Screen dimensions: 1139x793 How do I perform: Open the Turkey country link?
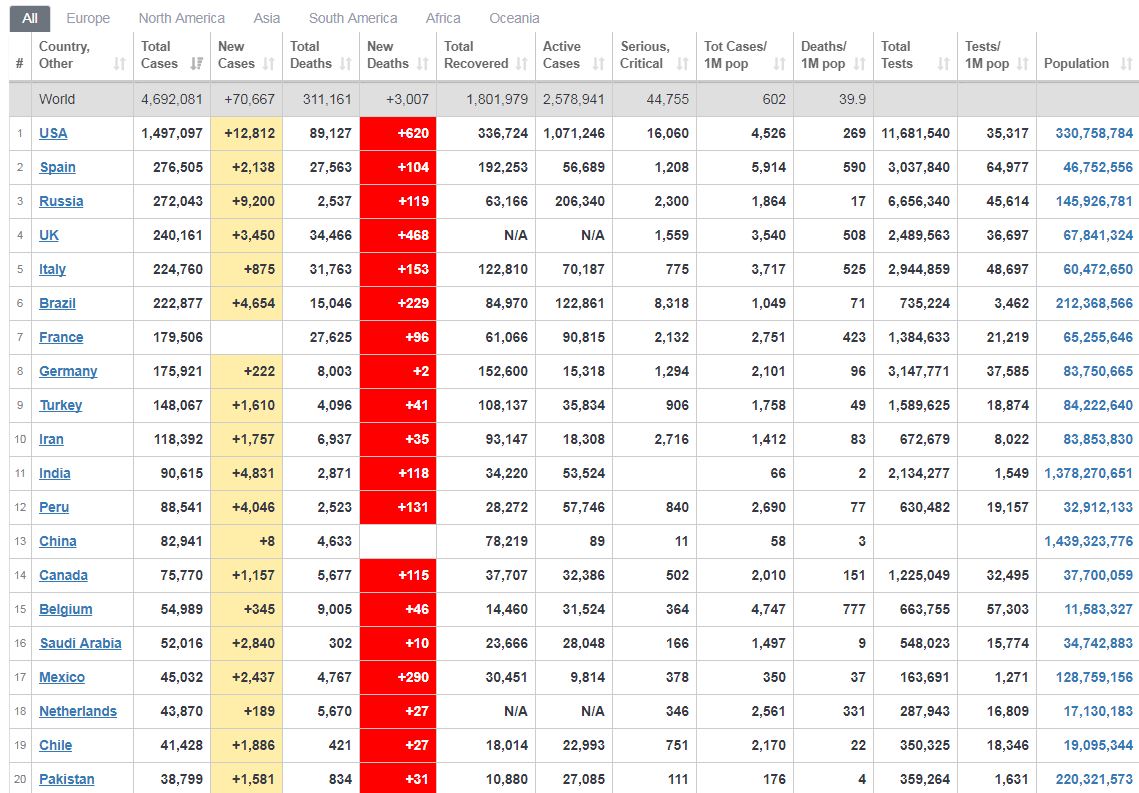pyautogui.click(x=61, y=405)
